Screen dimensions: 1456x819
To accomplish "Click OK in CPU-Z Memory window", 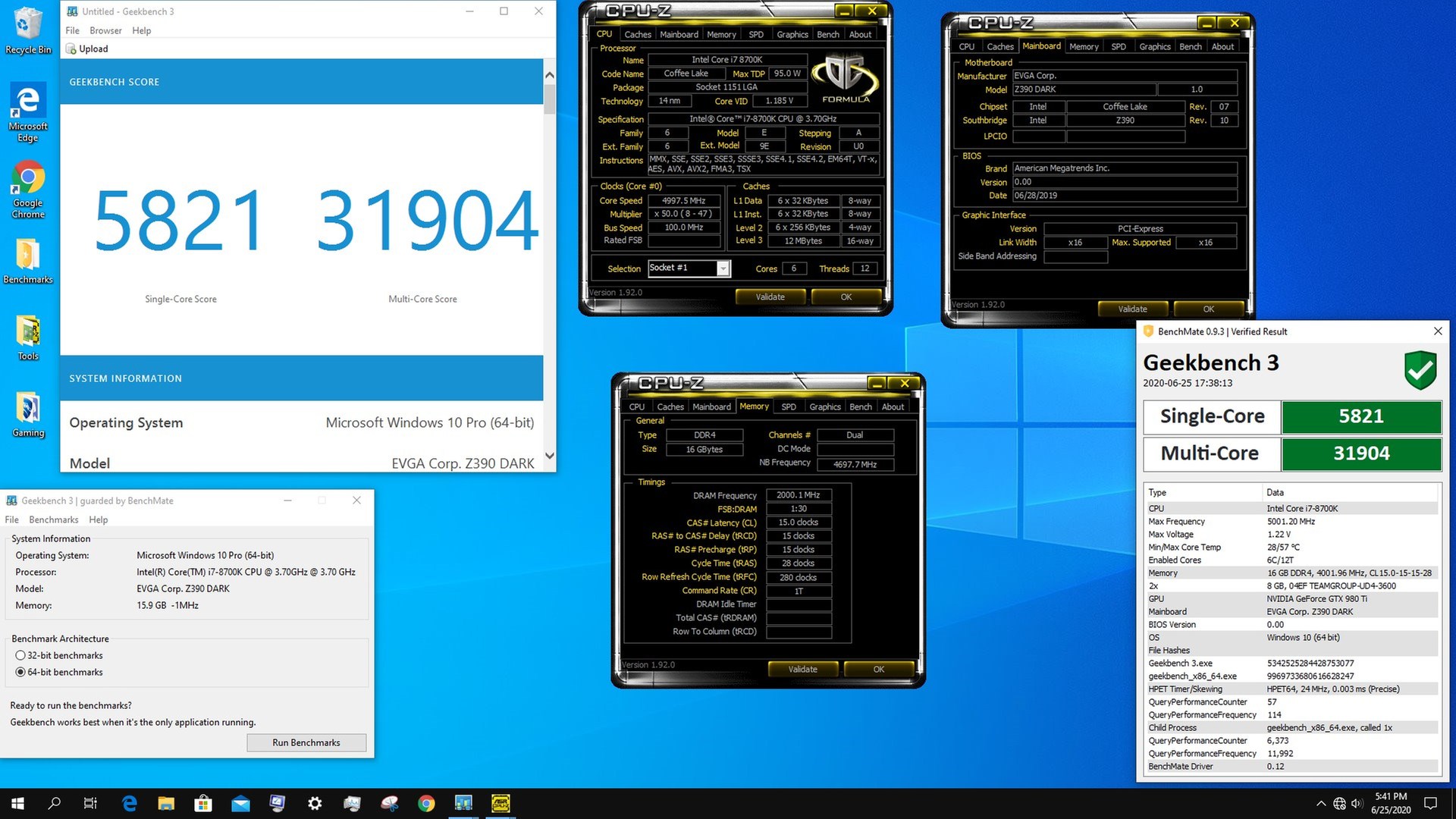I will [x=878, y=669].
